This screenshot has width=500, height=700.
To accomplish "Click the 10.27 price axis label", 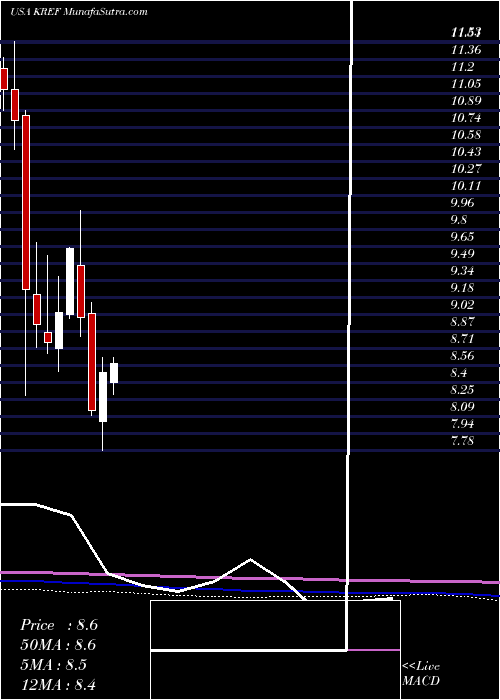I will tap(466, 169).
